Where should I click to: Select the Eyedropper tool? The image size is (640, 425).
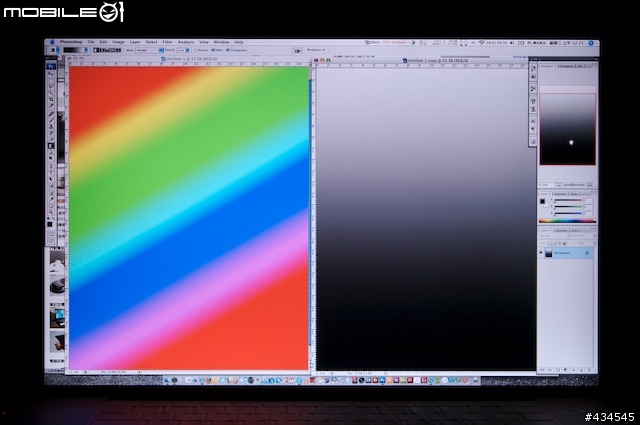51,201
